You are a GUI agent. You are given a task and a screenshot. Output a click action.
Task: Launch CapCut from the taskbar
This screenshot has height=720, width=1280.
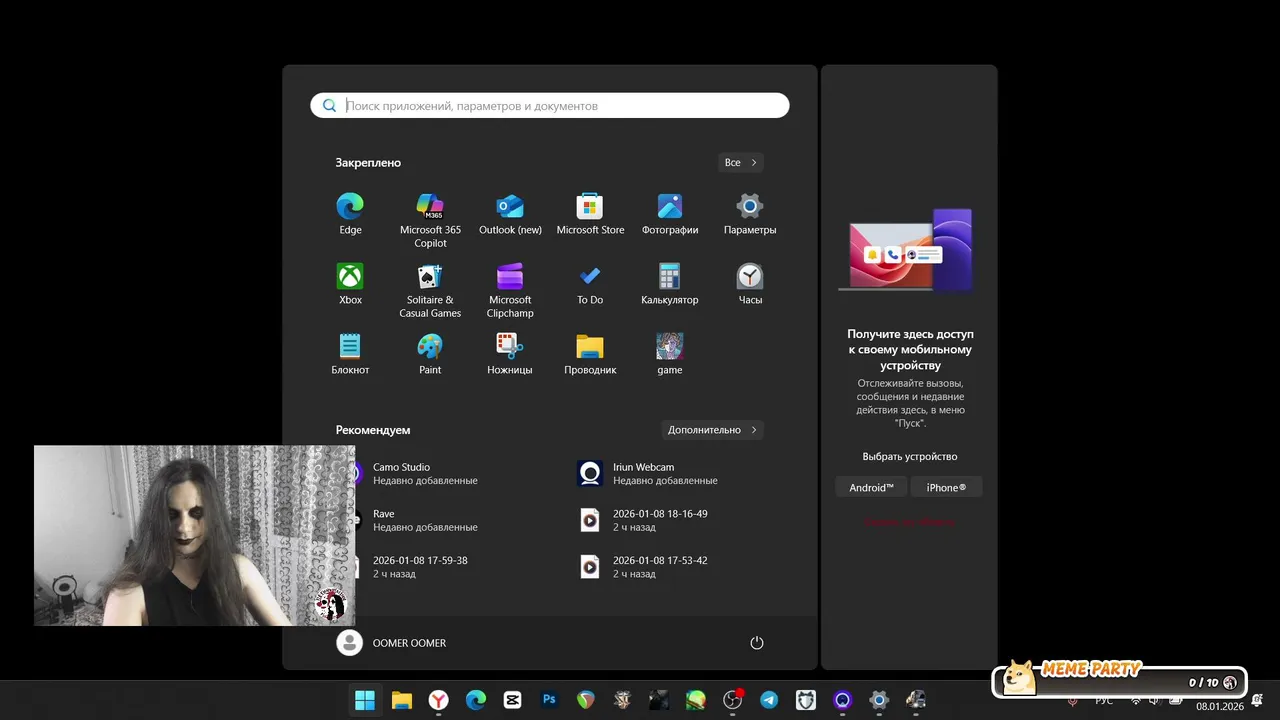(x=512, y=700)
